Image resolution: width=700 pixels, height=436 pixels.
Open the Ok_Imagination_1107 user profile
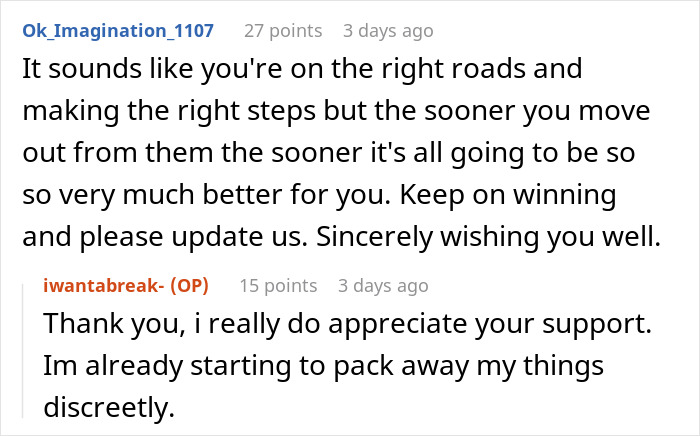(118, 31)
